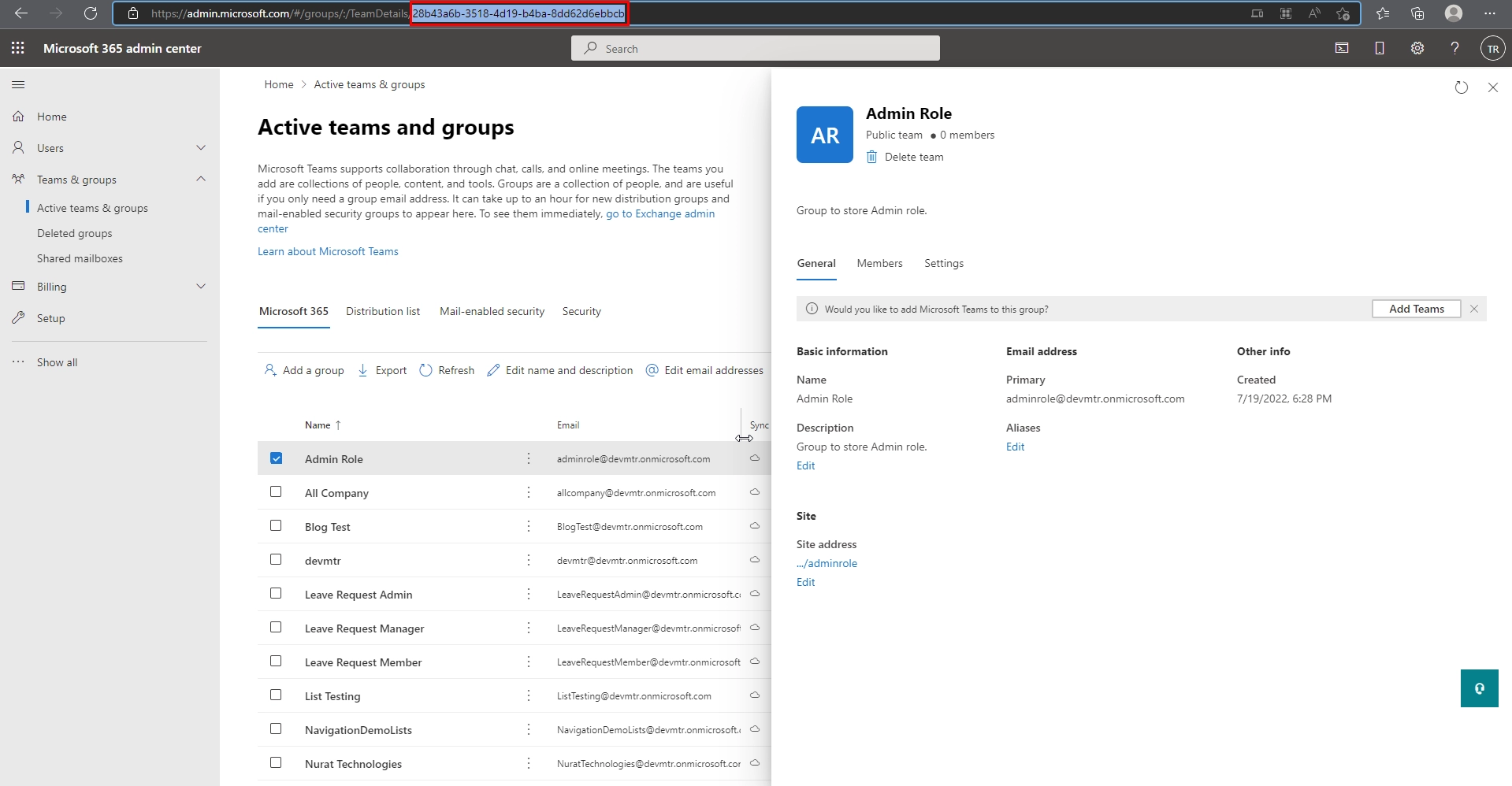Image resolution: width=1512 pixels, height=786 pixels.
Task: Close the Admin Role details panel
Action: click(x=1493, y=87)
